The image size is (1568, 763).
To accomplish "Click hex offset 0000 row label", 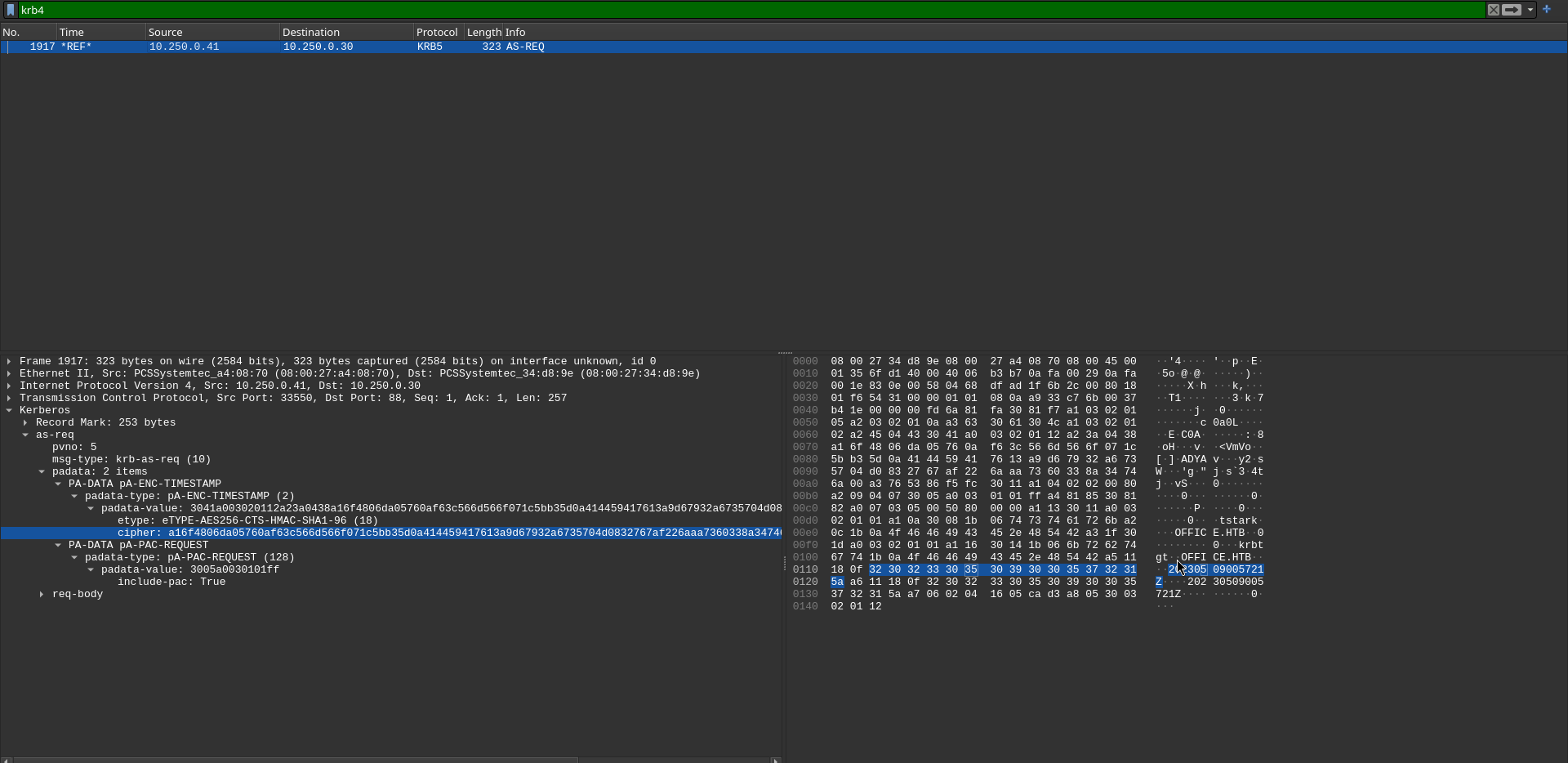I will point(805,361).
